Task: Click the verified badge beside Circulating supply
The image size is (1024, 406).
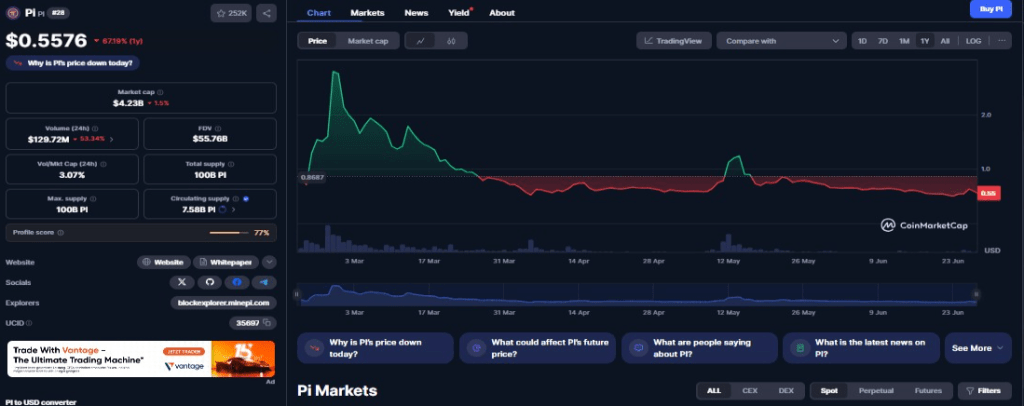Action: pos(245,198)
